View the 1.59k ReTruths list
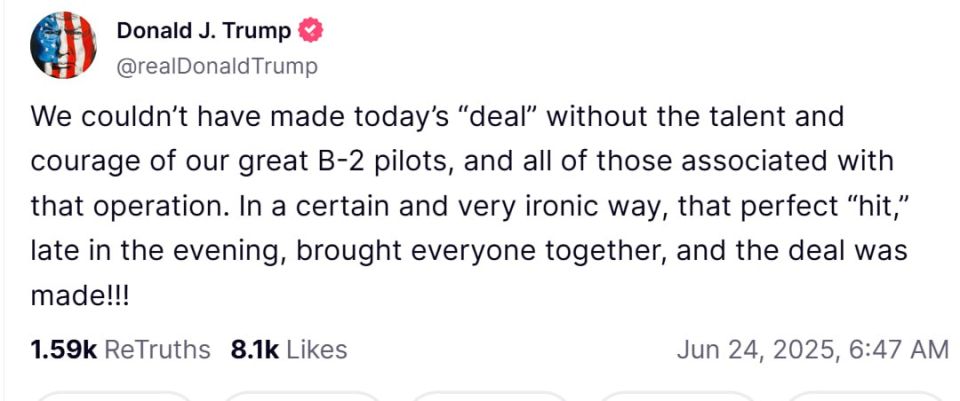 click(x=120, y=350)
